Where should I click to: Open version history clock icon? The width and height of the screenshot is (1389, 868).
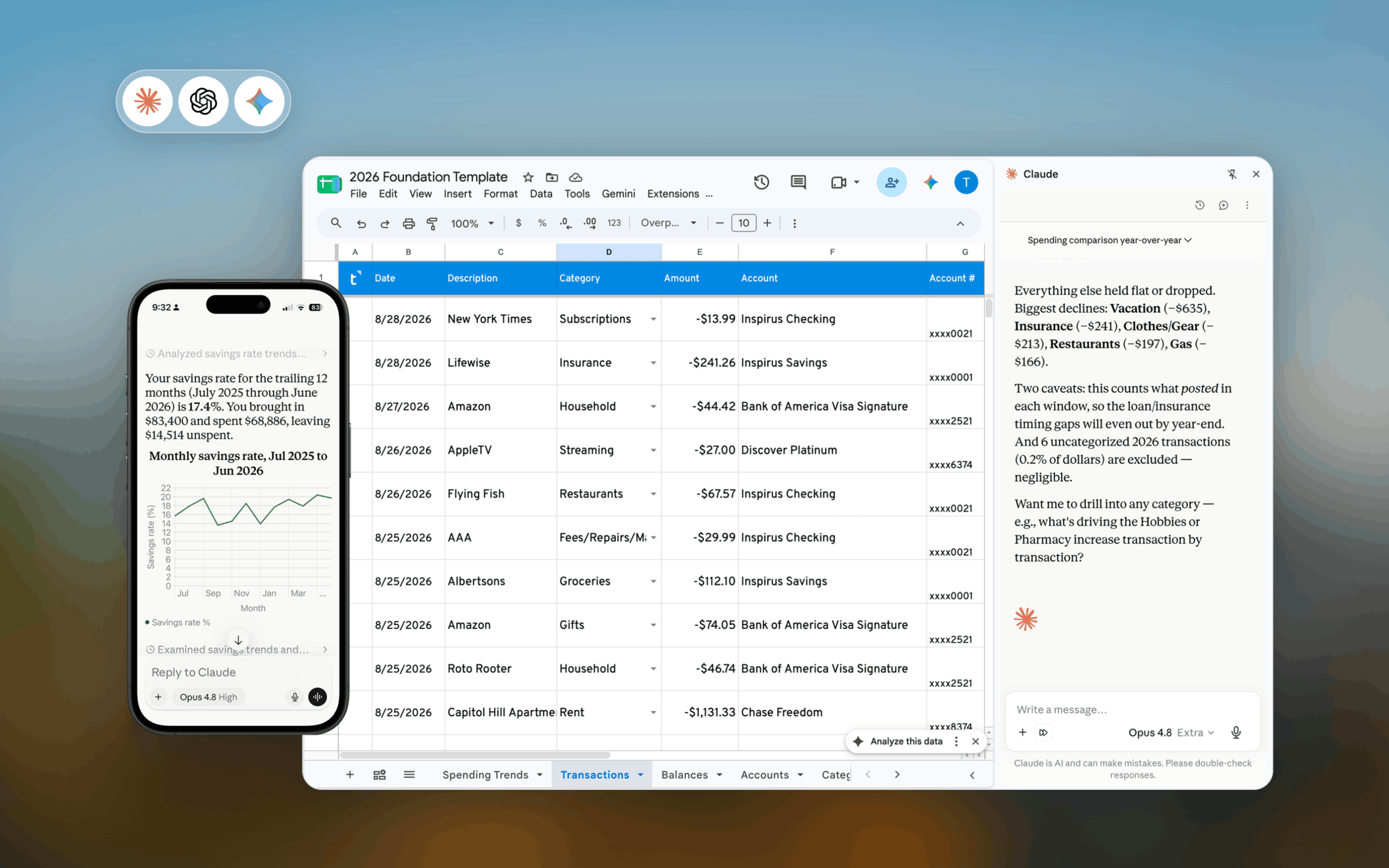(762, 182)
